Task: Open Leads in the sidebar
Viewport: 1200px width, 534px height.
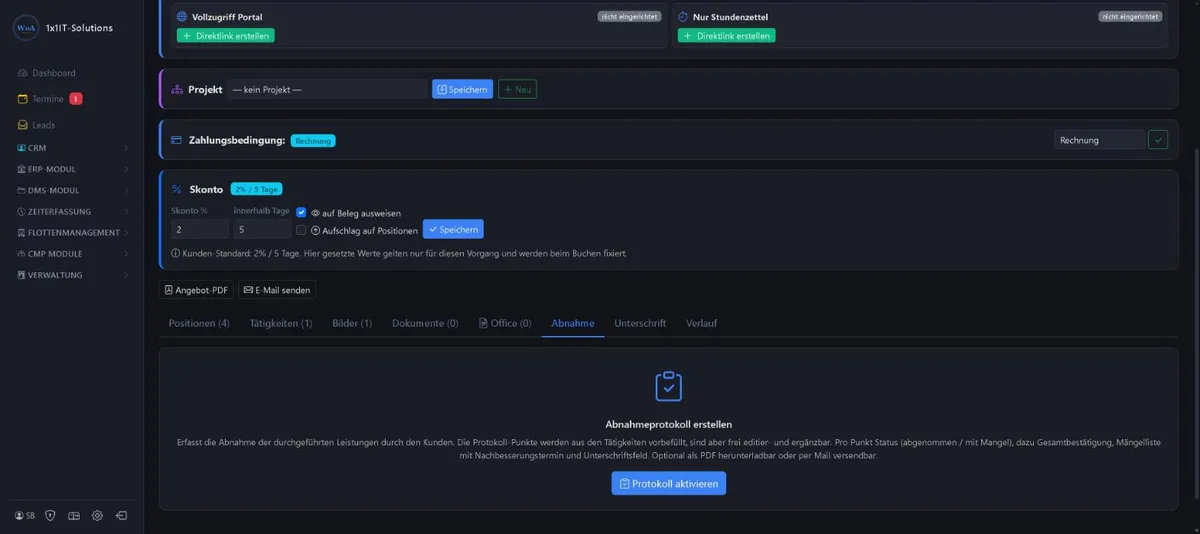Action: click(x=37, y=125)
